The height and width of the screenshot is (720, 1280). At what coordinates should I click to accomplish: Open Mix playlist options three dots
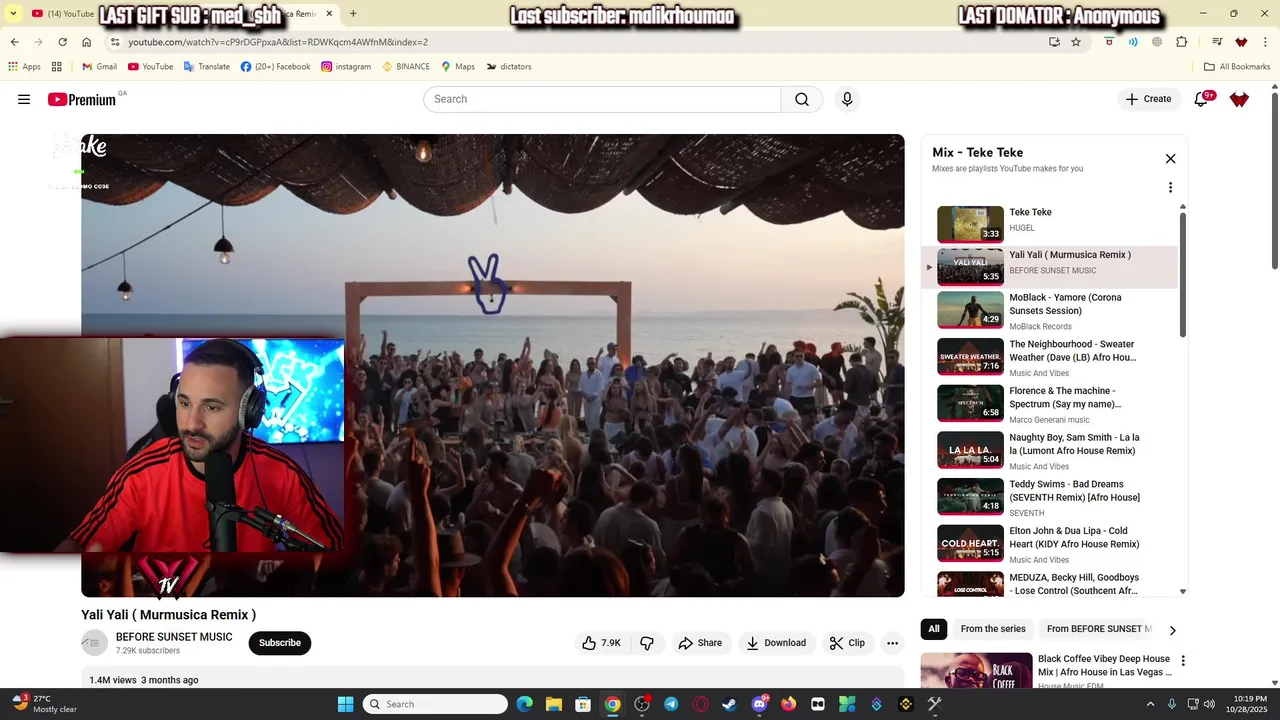[1170, 187]
